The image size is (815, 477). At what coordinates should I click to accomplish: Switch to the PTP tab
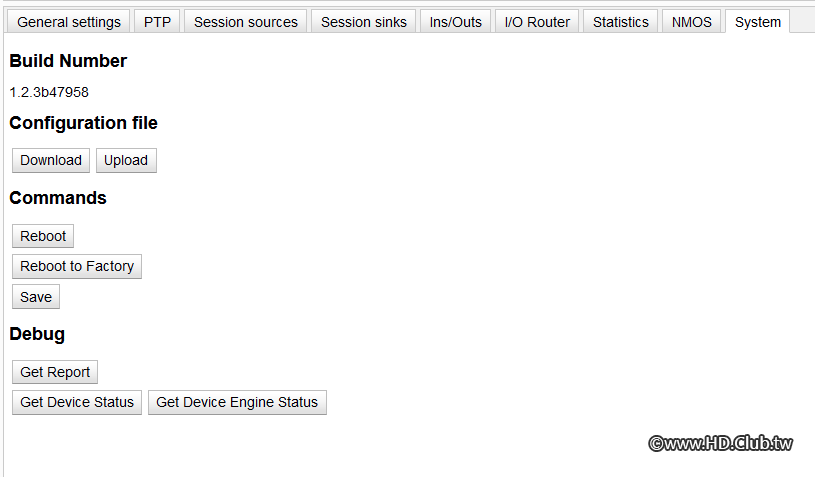click(x=157, y=22)
